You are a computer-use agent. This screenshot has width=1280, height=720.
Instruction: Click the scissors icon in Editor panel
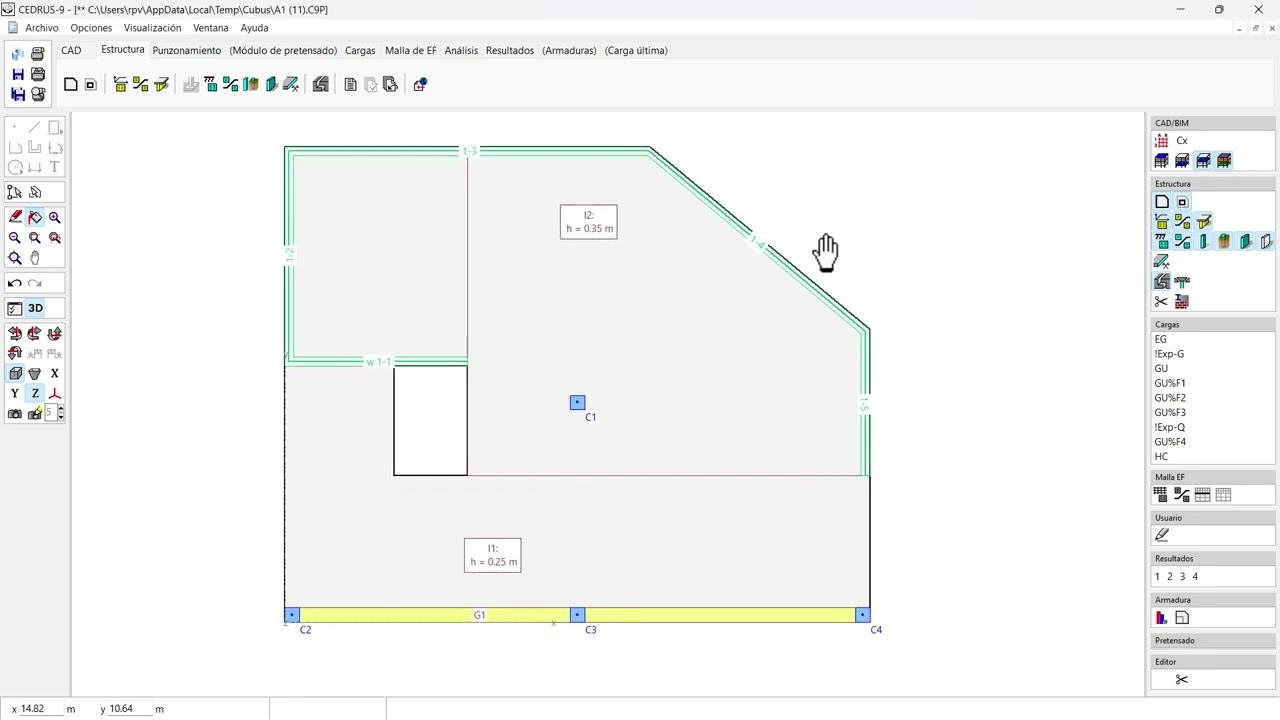(1182, 680)
